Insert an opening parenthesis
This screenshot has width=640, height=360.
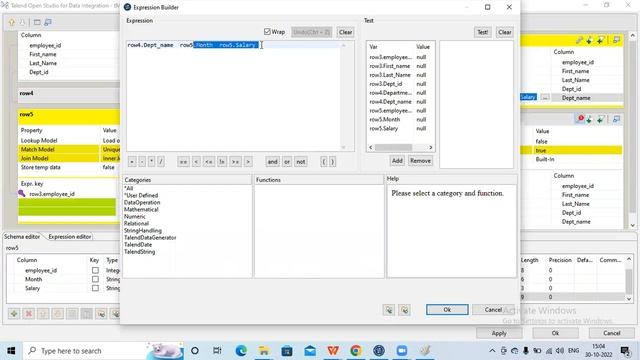(x=324, y=162)
